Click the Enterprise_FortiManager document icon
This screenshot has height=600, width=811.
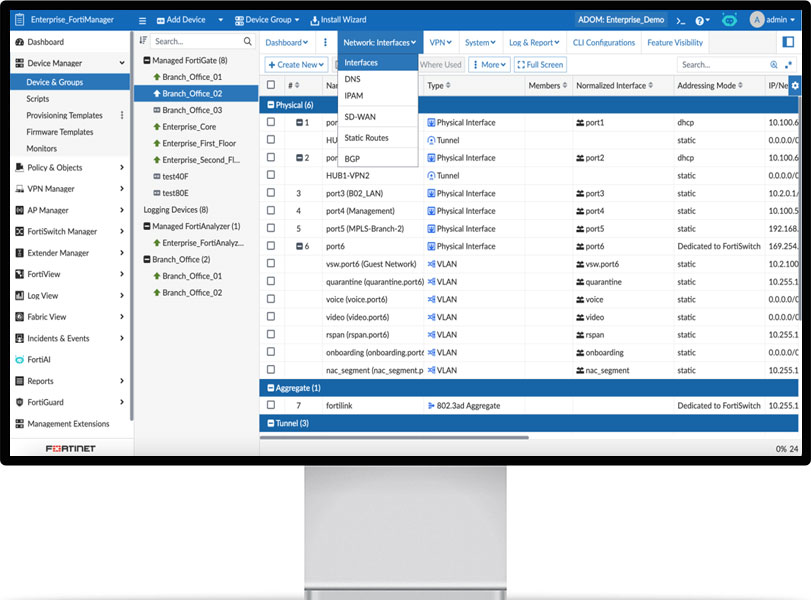click(x=20, y=20)
